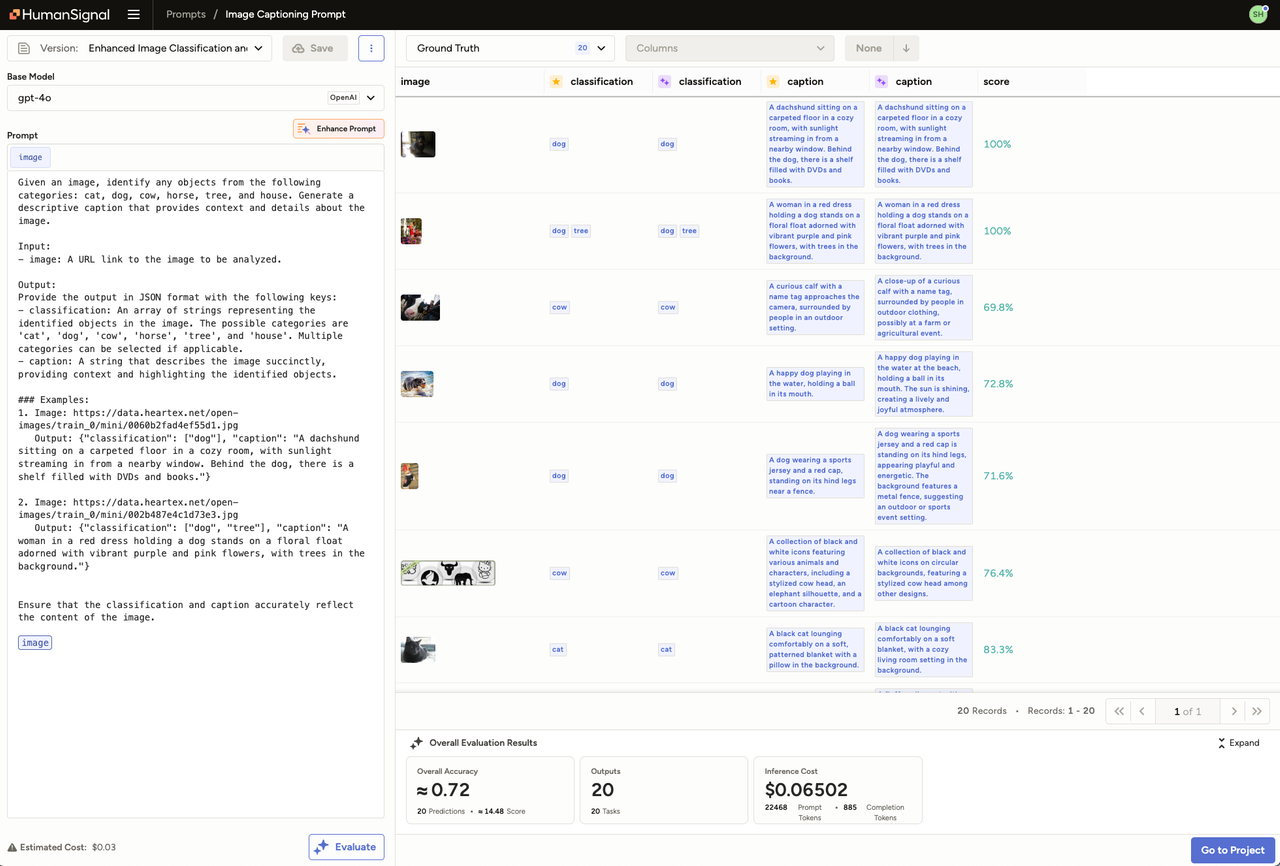Open the gpt-4o Base Model dropdown
Image resolution: width=1280 pixels, height=866 pixels.
pos(369,97)
